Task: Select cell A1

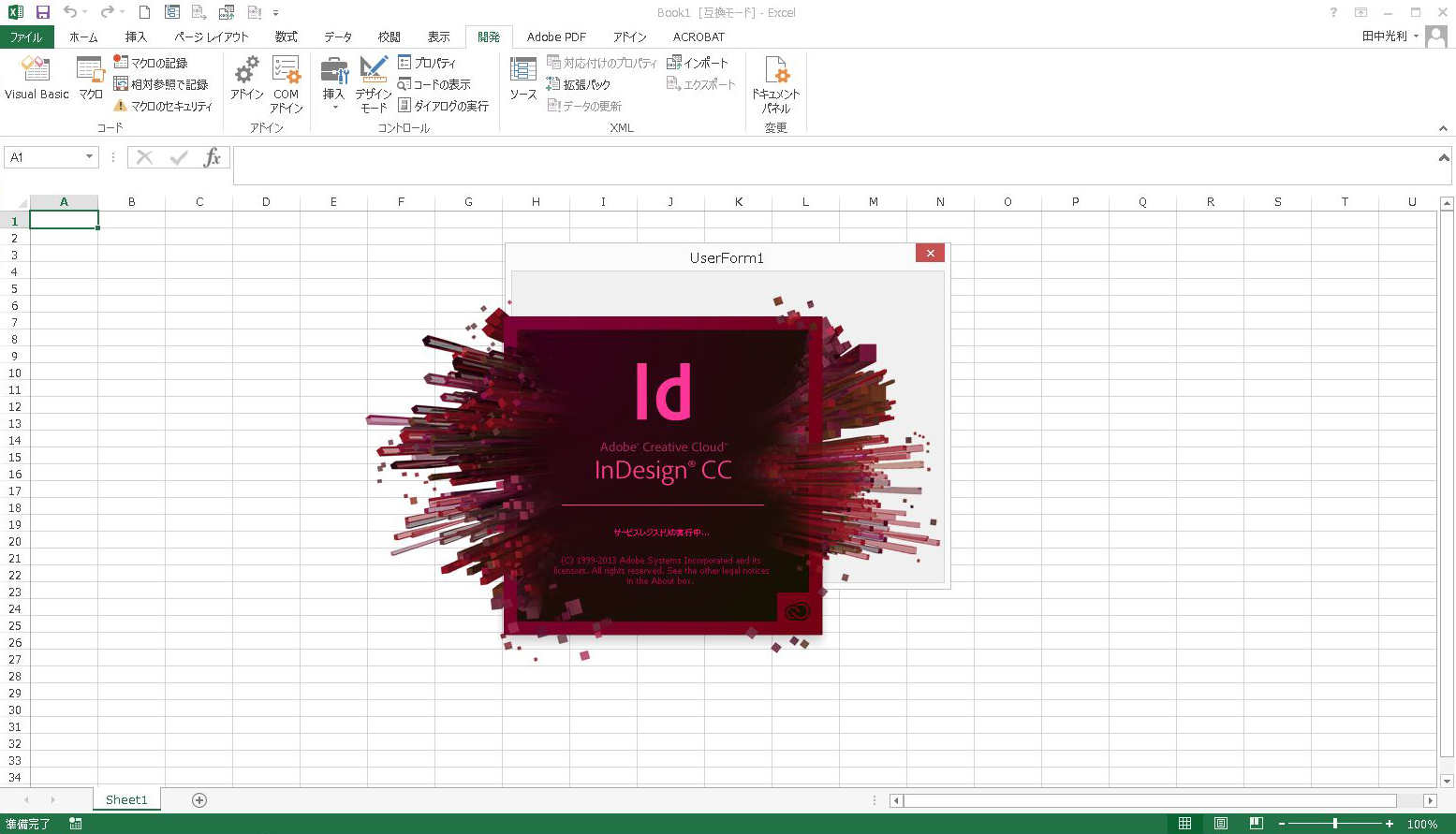Action: coord(64,221)
